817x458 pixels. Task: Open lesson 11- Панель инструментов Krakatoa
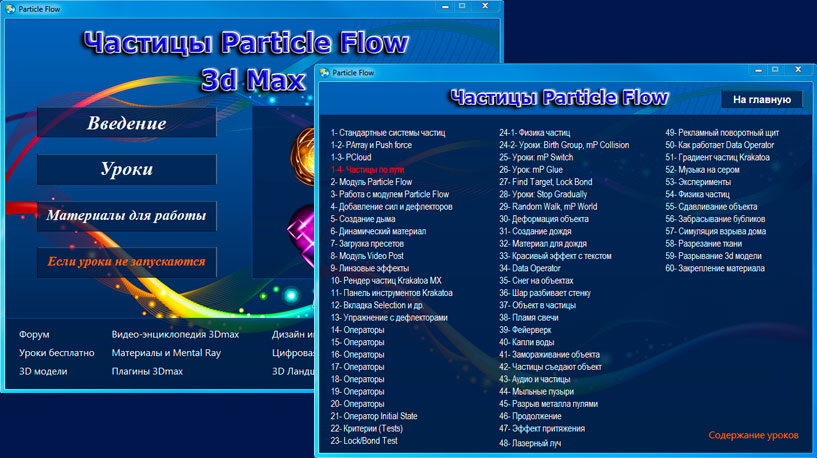391,293
